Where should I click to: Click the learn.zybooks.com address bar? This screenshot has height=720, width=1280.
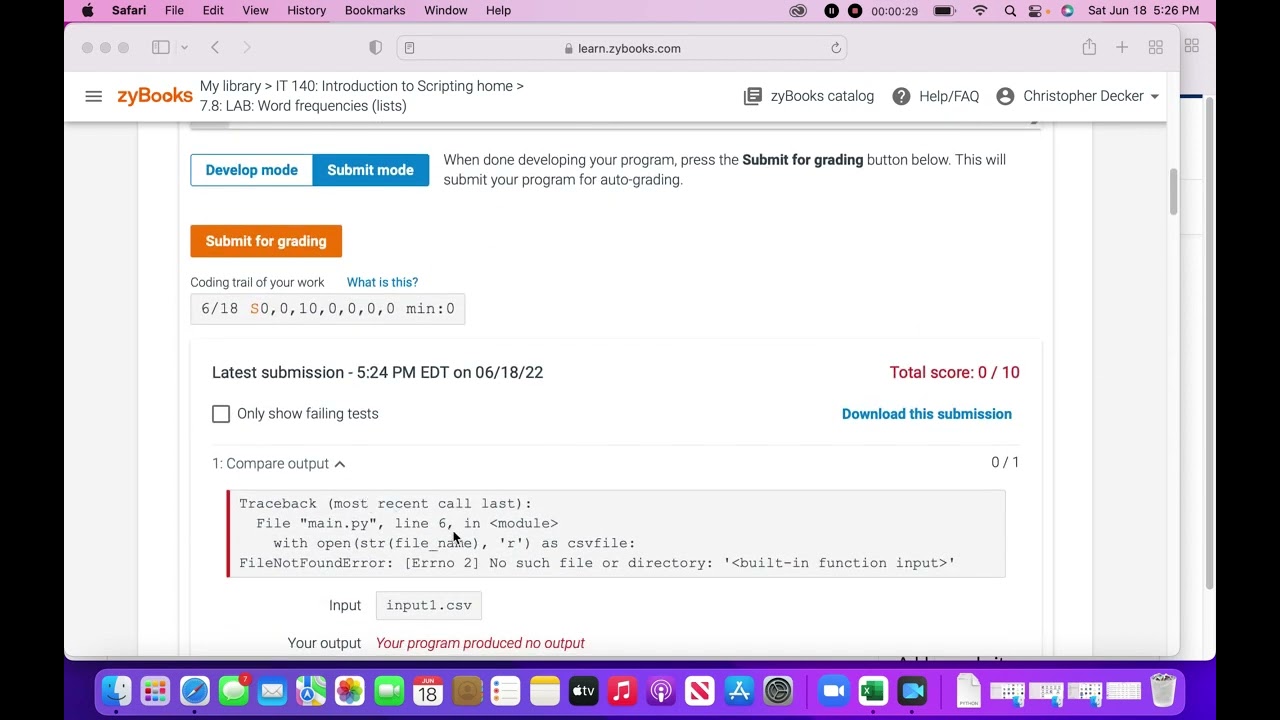point(622,48)
